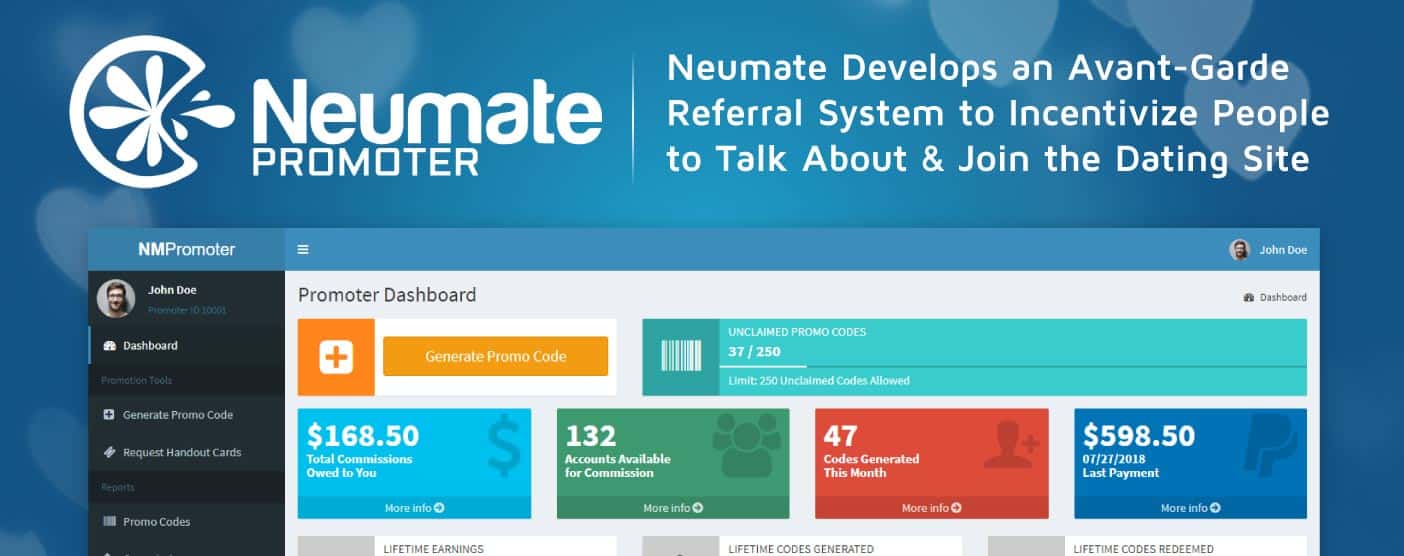Click the 132 accounts available value

590,436
